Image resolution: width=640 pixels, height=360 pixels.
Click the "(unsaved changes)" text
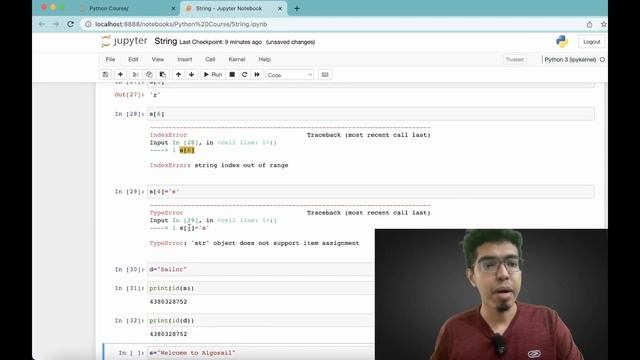click(290, 42)
